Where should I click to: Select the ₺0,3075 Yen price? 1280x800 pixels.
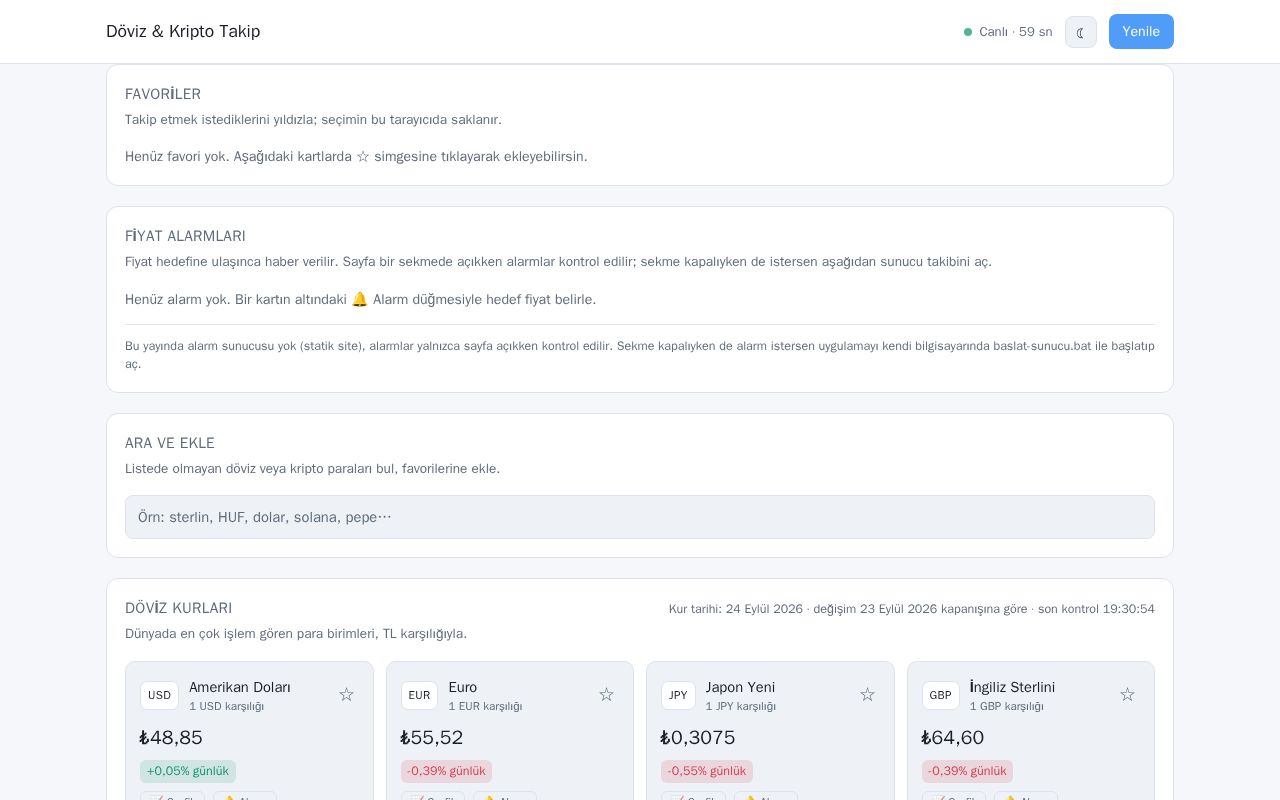click(x=698, y=738)
